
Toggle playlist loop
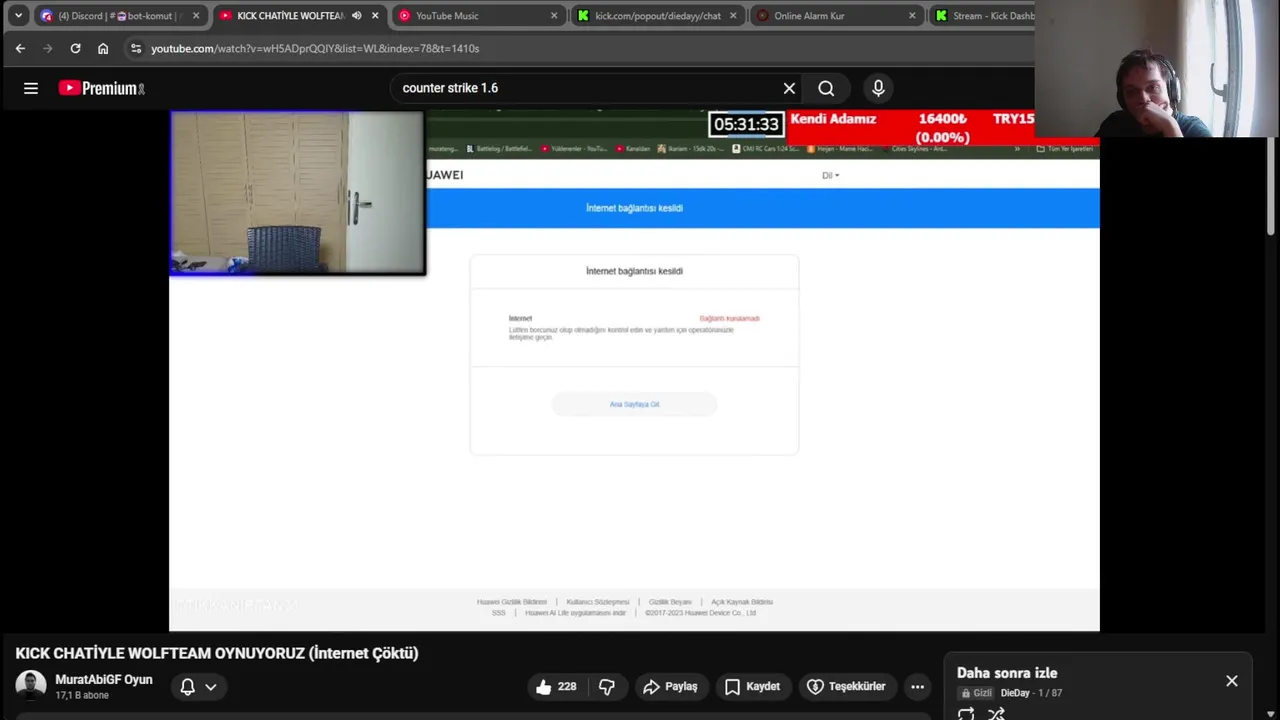click(966, 713)
